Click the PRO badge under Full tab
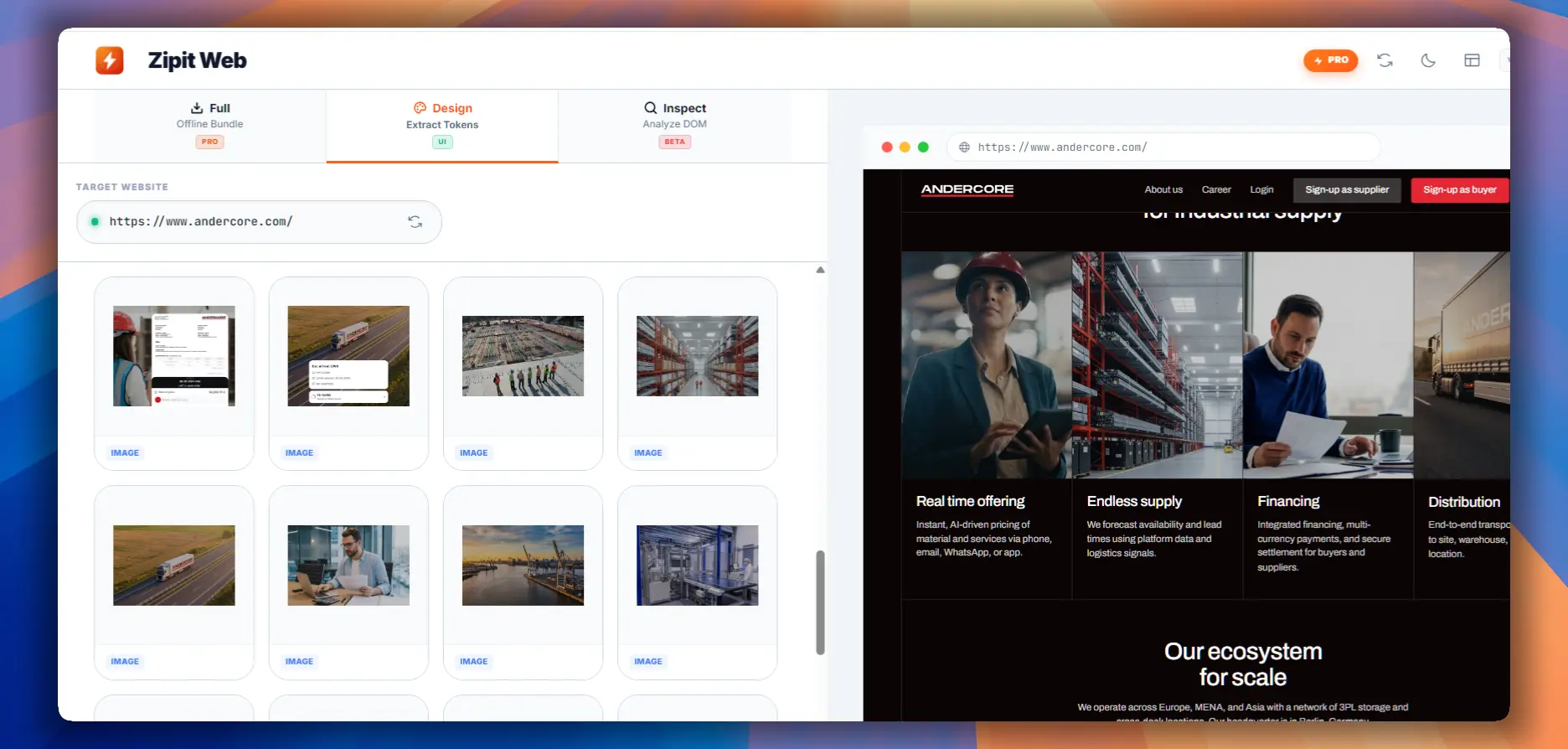The image size is (1568, 749). coord(209,142)
